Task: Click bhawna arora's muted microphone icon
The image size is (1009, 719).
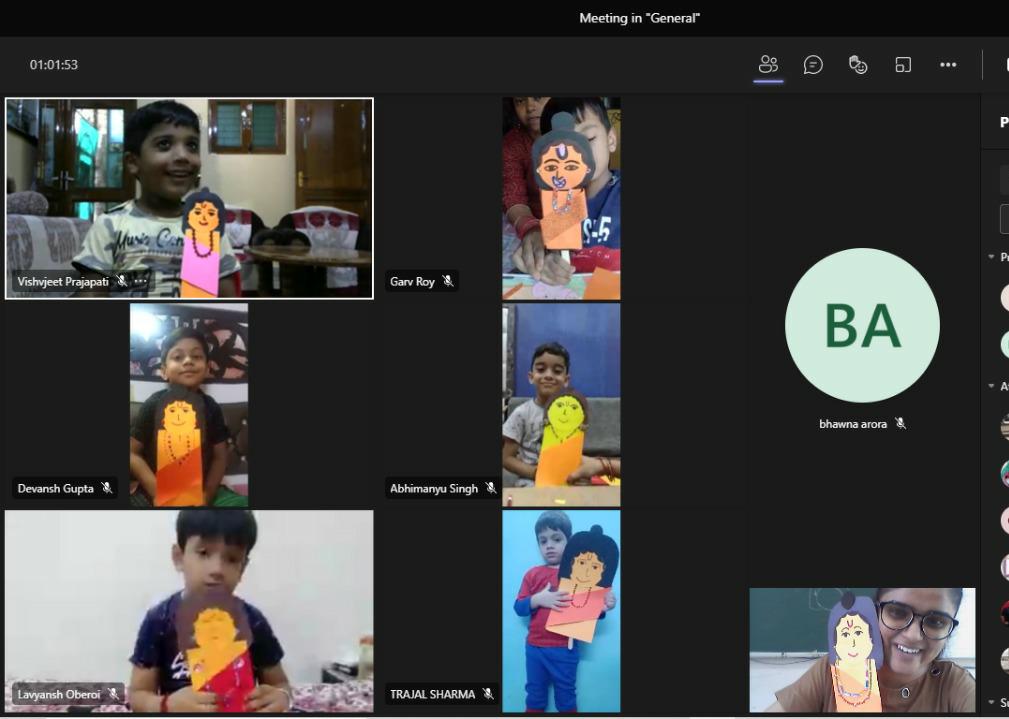Action: click(900, 423)
